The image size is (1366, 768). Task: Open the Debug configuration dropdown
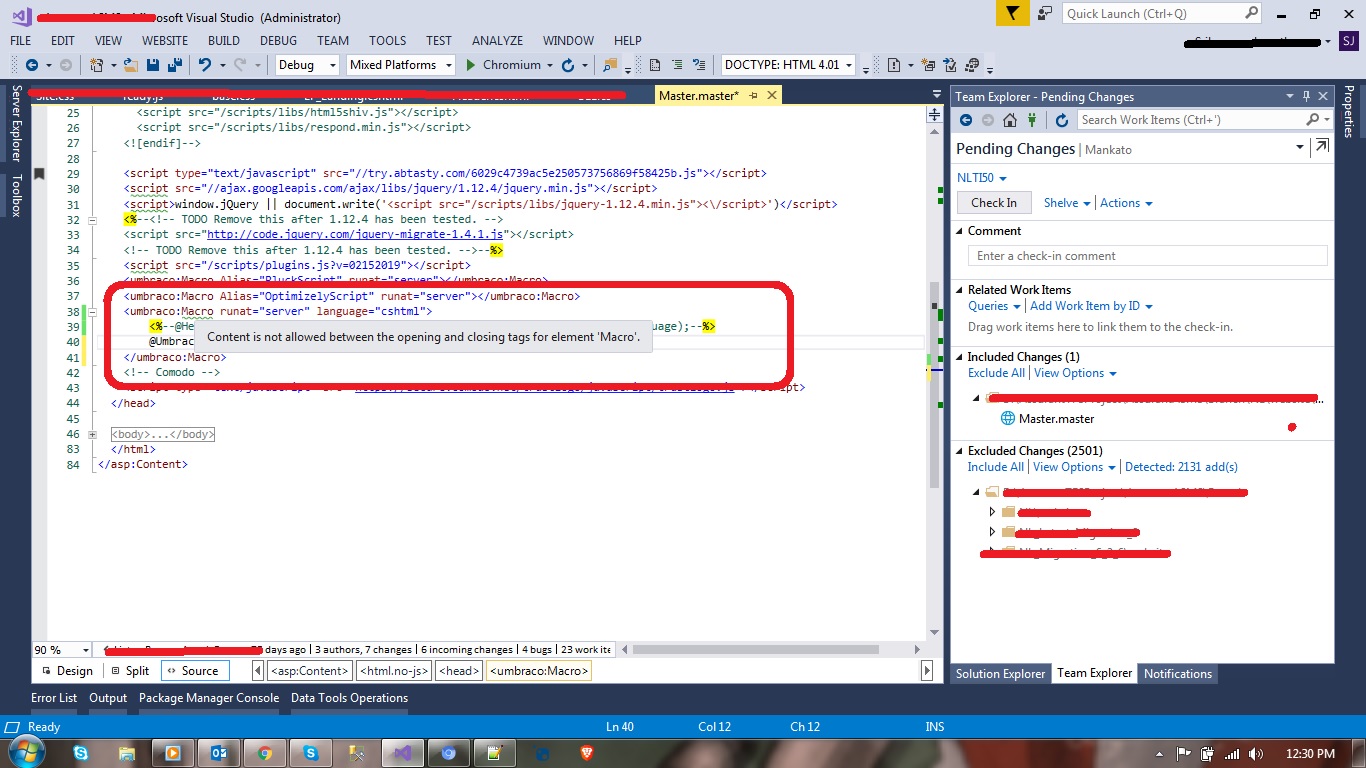tap(308, 65)
